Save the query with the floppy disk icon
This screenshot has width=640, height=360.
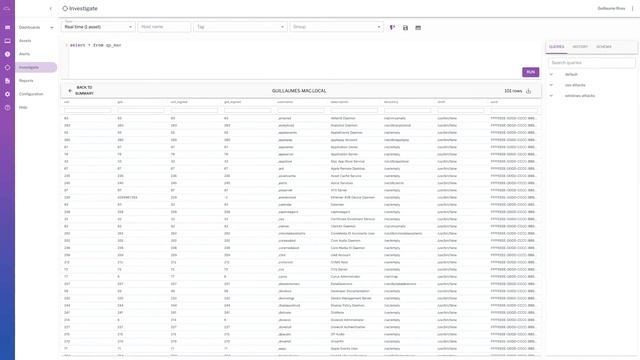tap(405, 28)
